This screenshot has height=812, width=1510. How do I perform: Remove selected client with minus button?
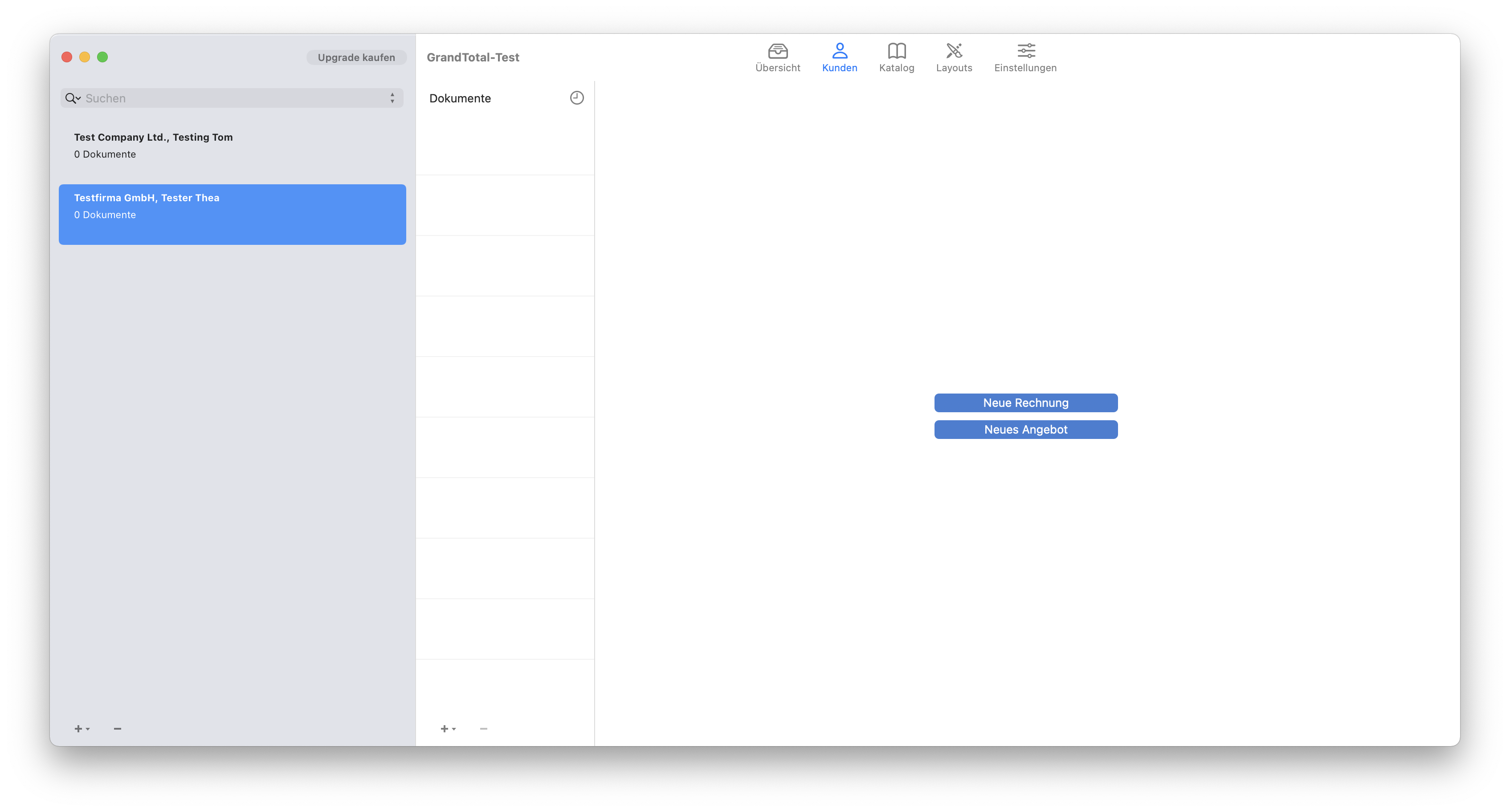coord(117,728)
